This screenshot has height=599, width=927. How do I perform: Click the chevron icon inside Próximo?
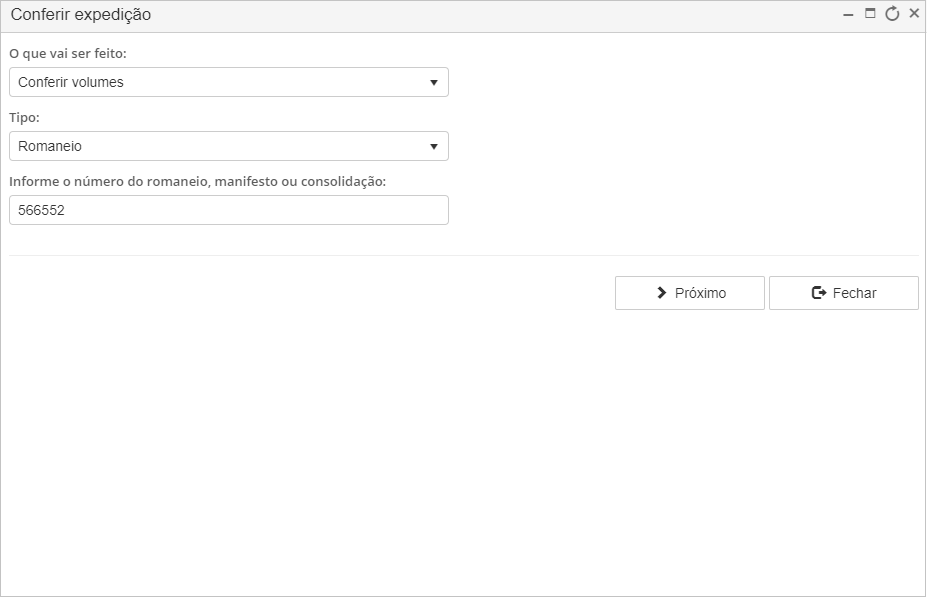tap(662, 293)
